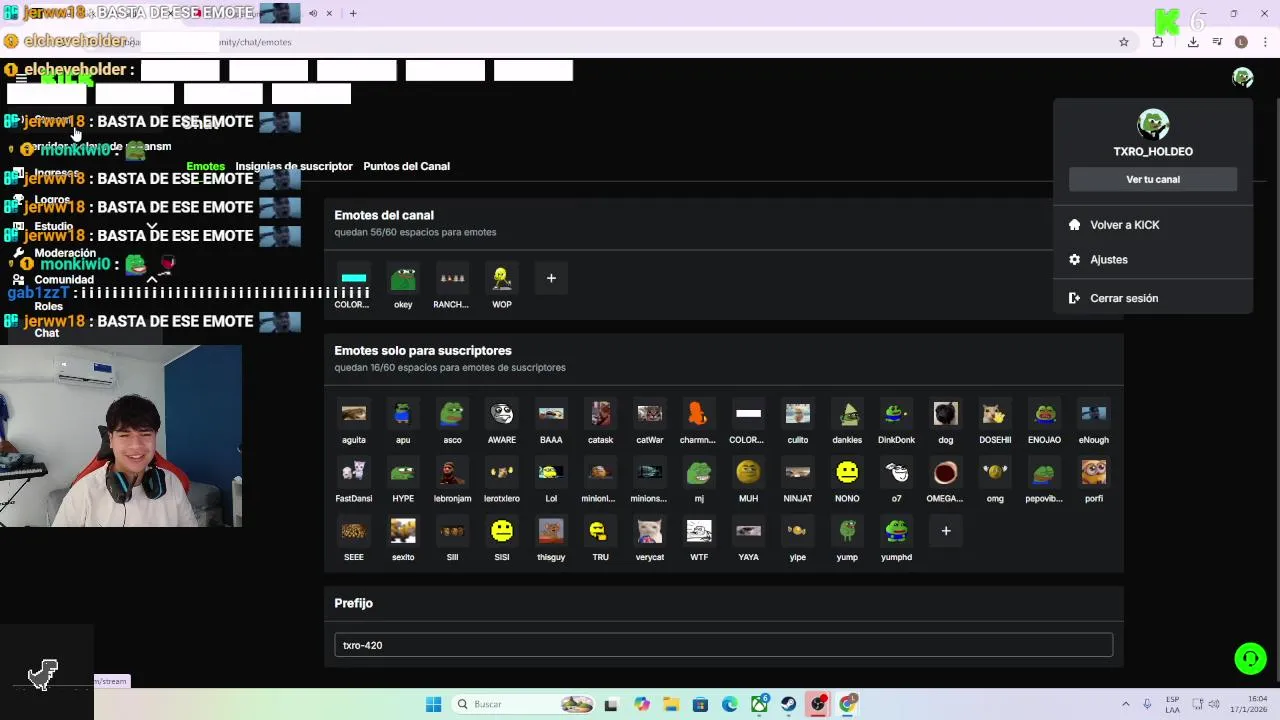Viewport: 1280px width, 720px height.
Task: Open the asco emote
Action: pos(452,414)
